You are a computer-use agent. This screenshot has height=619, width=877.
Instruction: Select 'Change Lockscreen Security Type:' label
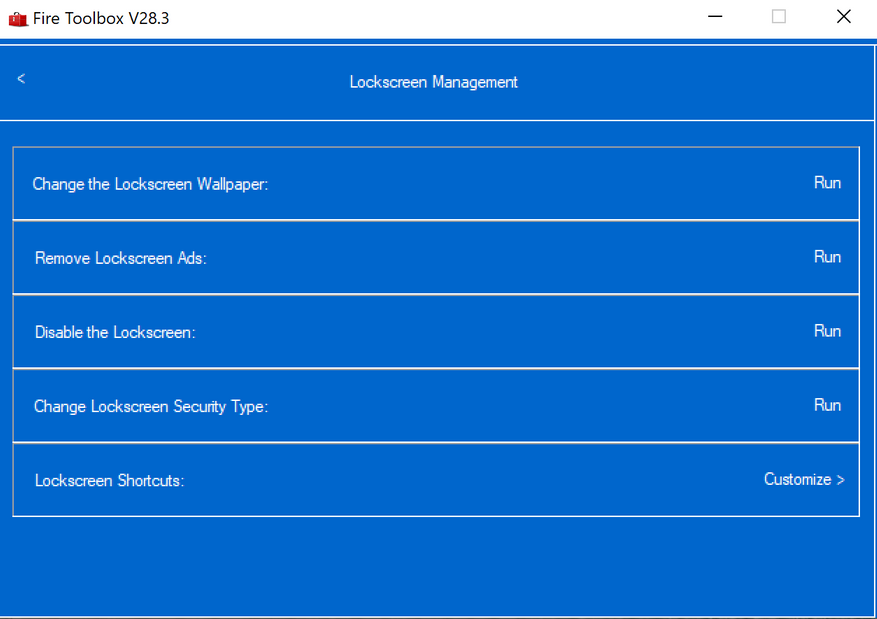click(x=151, y=407)
